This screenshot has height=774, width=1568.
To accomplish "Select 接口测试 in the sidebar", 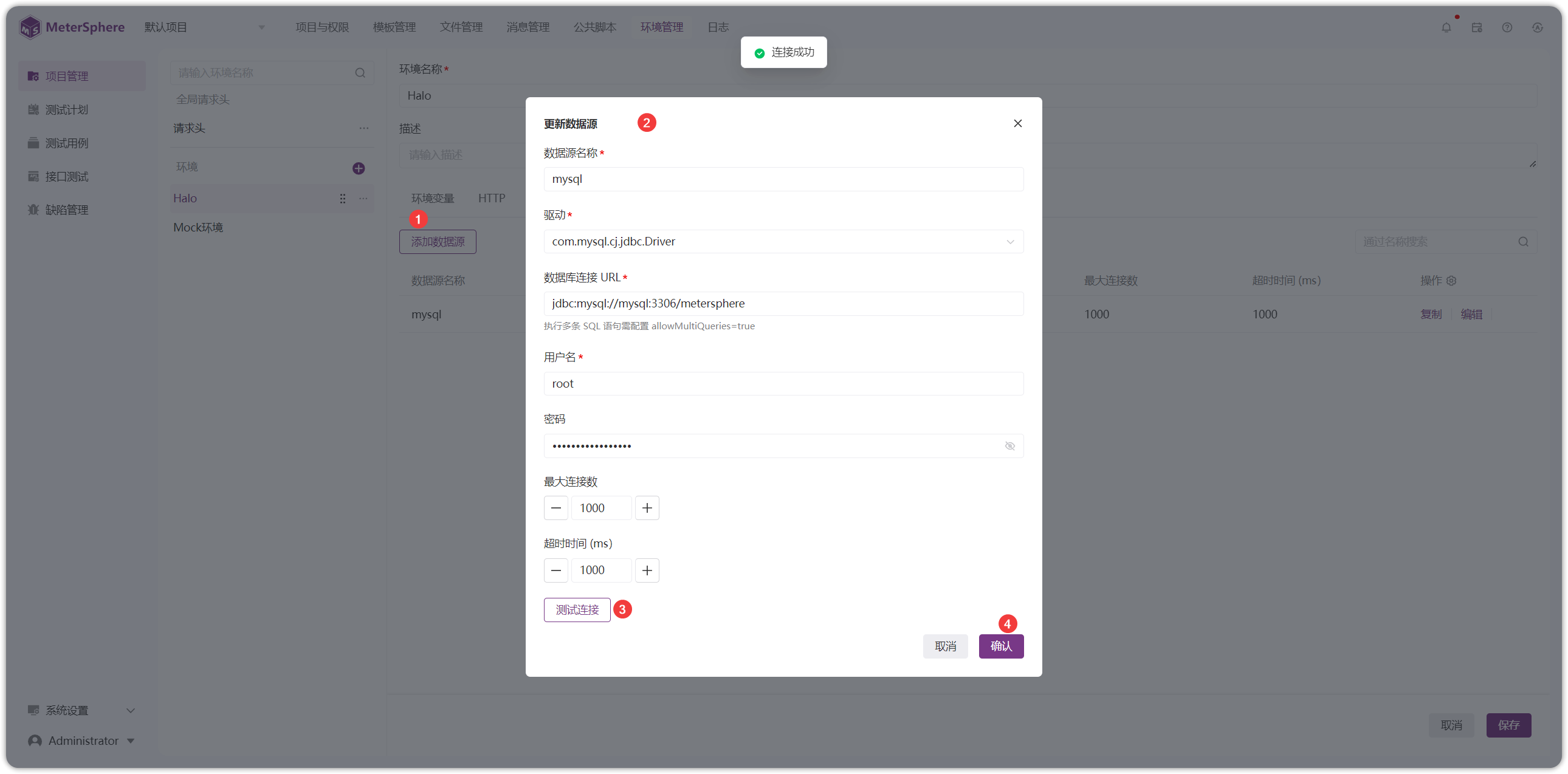I will [x=81, y=176].
